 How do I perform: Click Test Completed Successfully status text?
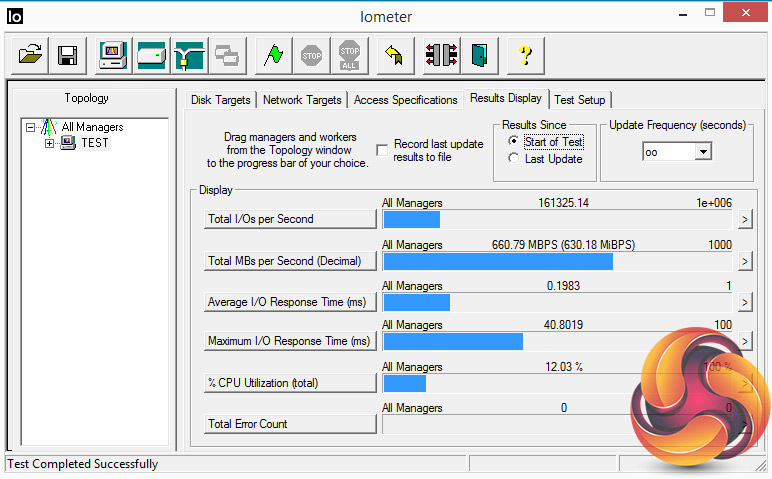tap(83, 464)
